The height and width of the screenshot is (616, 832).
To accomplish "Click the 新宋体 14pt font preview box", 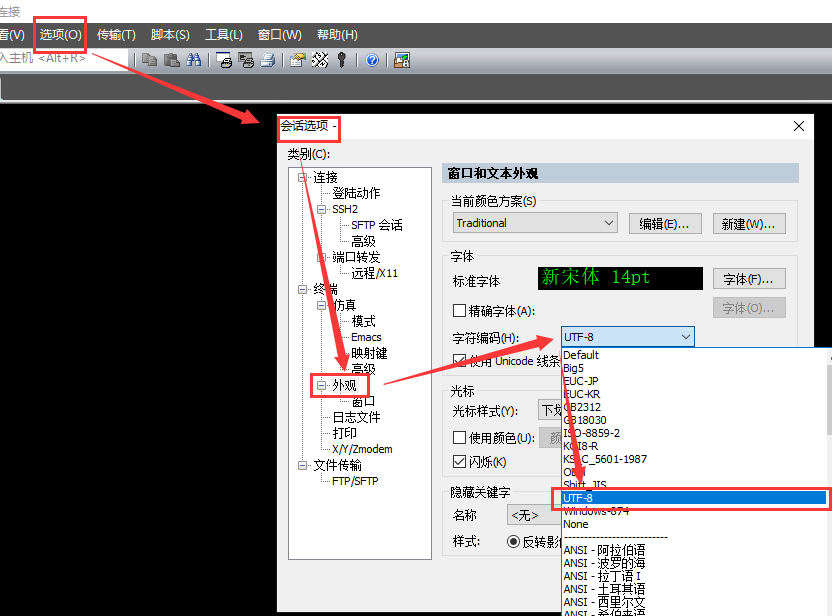I will pos(620,278).
